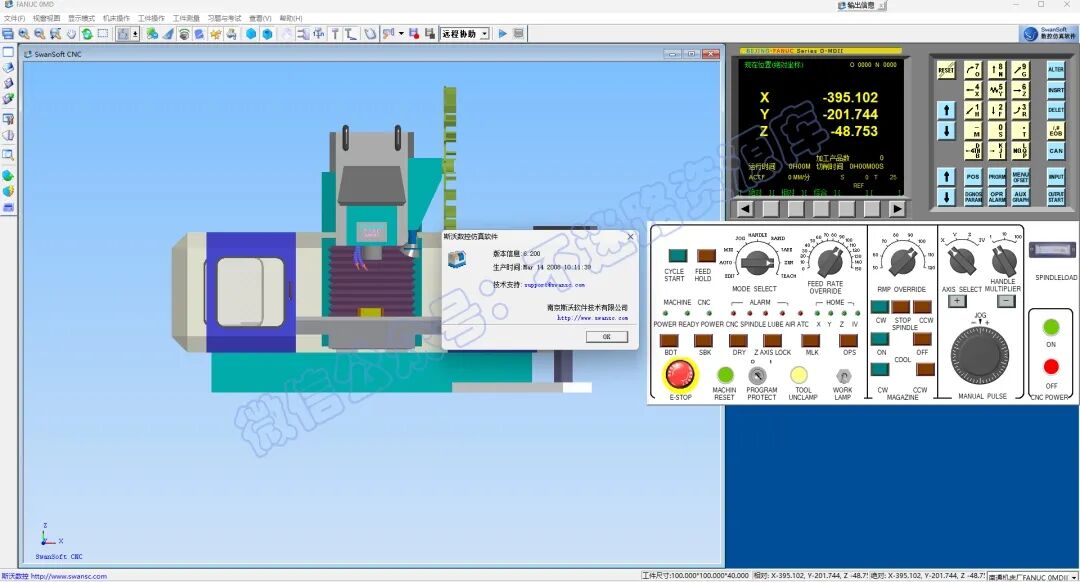Image resolution: width=1080 pixels, height=582 pixels.
Task: Click the CYCLE START button
Action: 678,256
